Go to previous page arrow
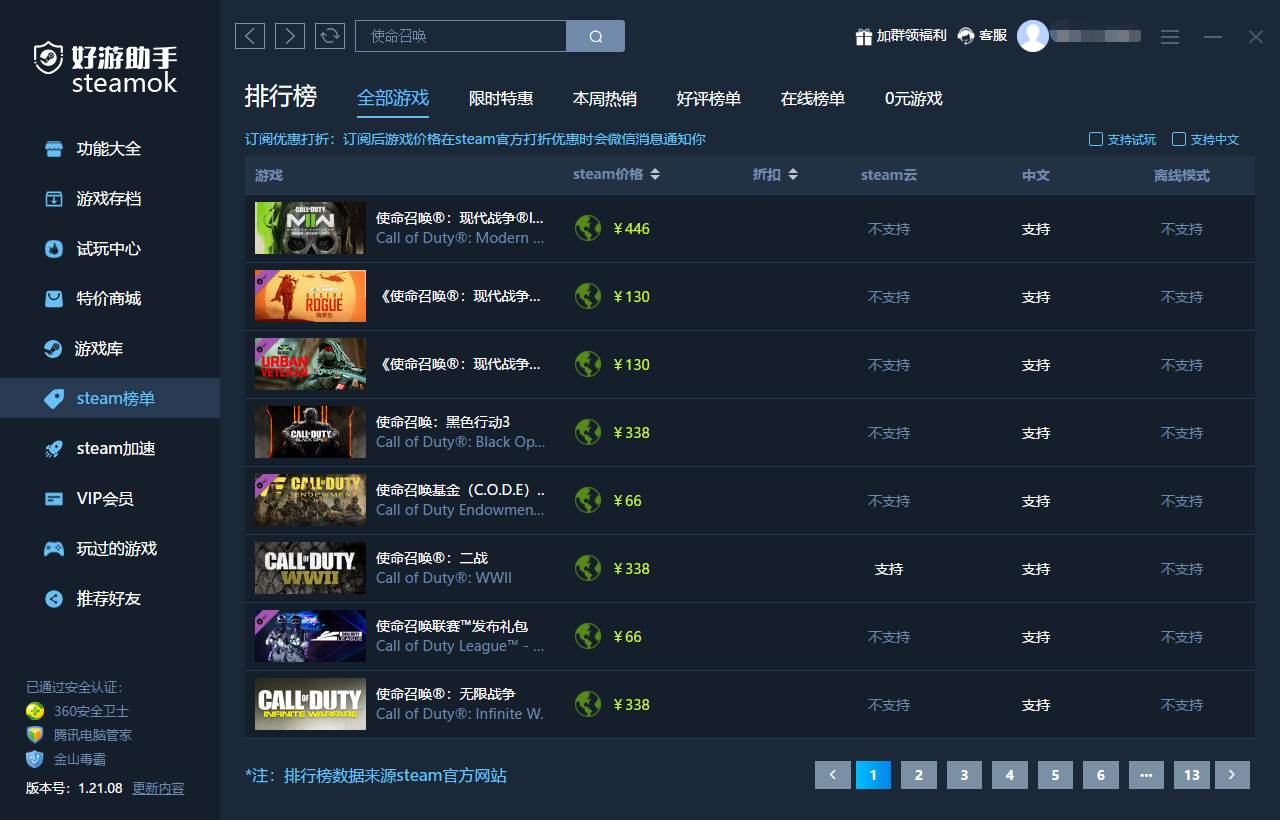1280x820 pixels. [833, 775]
